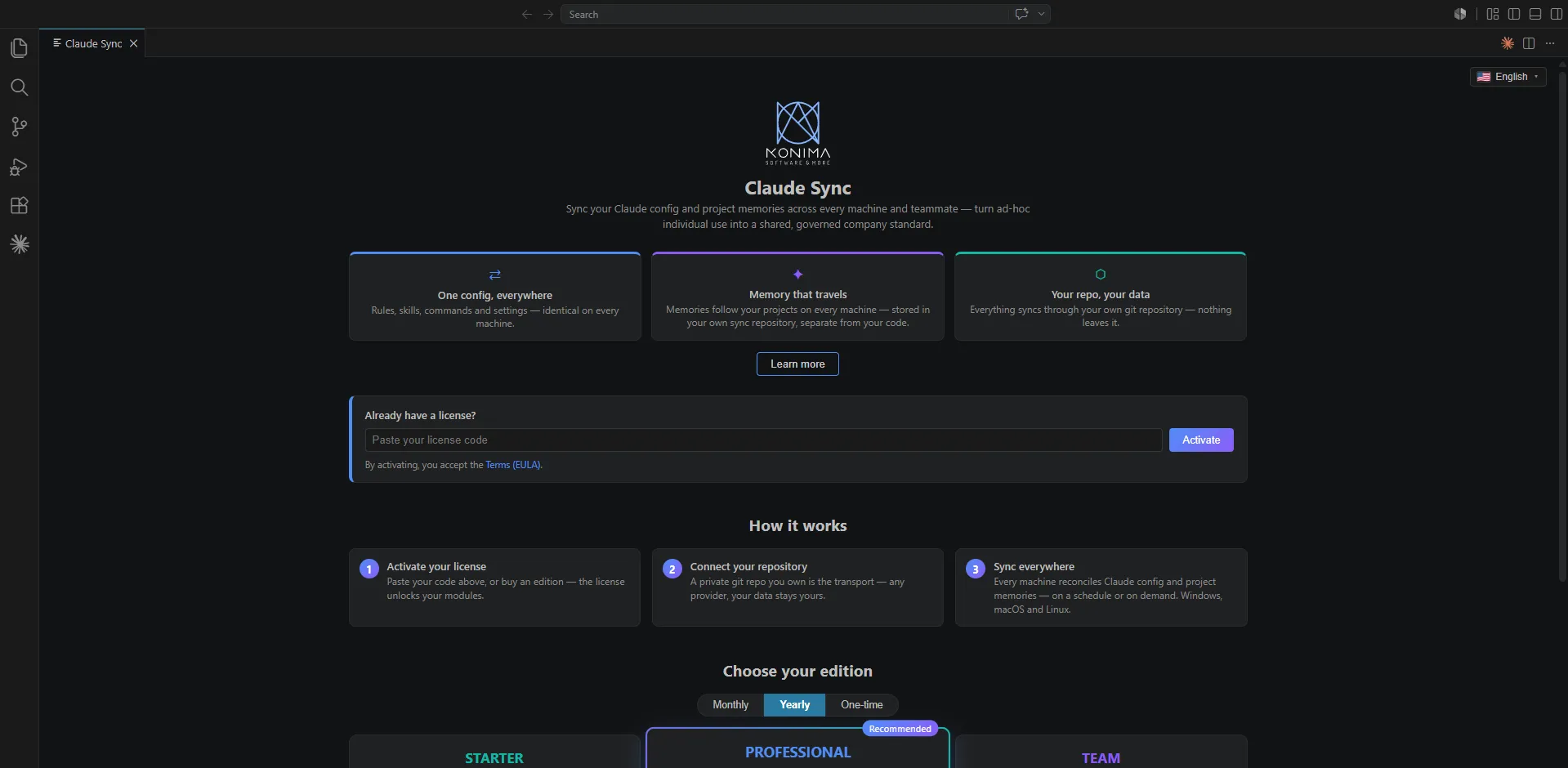Open the Explorer files view
1568x768 pixels.
pyautogui.click(x=19, y=48)
